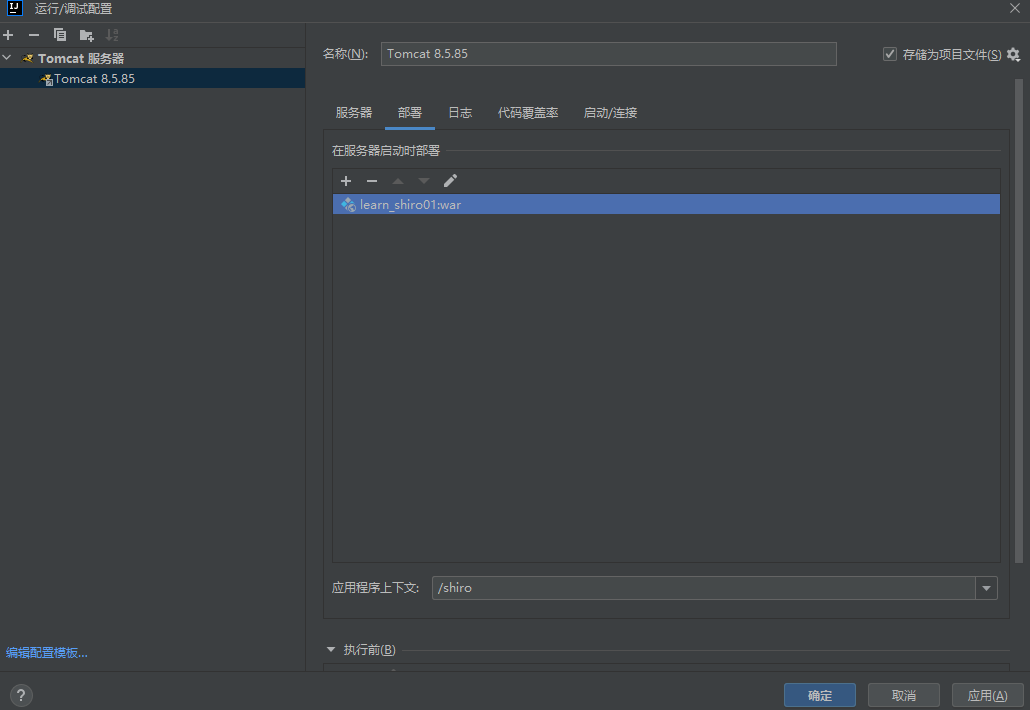This screenshot has width=1030, height=710.
Task: Create a new configuration folder
Action: point(86,35)
